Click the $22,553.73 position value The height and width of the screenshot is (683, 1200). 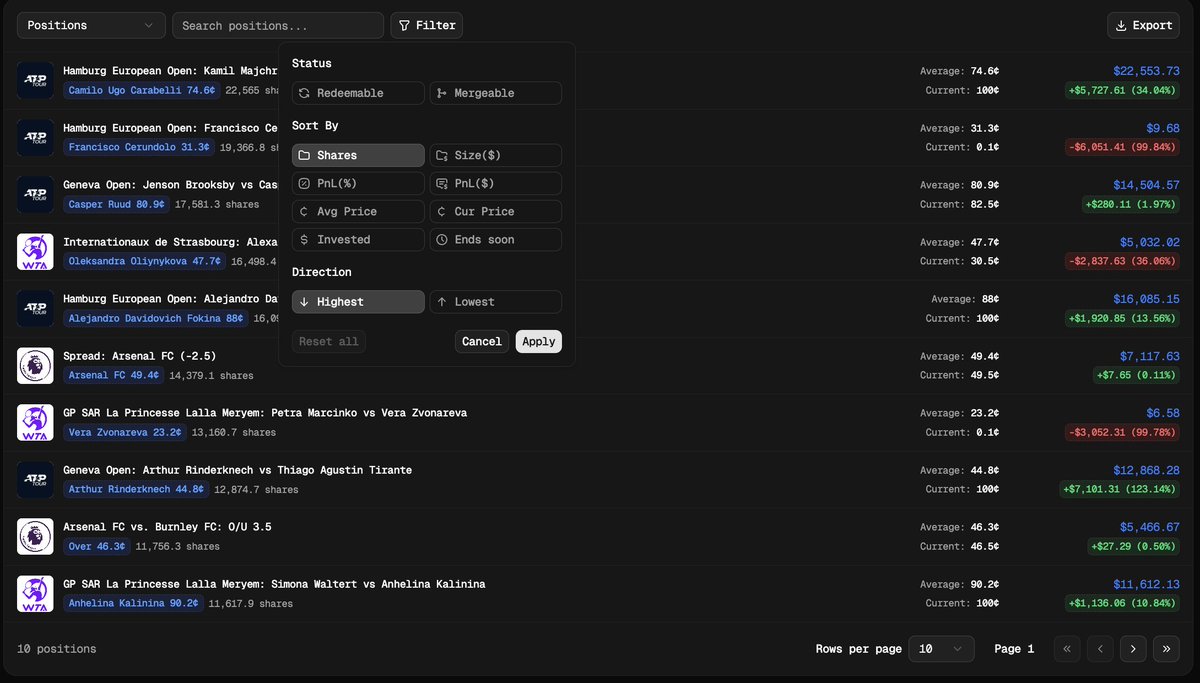coord(1146,71)
